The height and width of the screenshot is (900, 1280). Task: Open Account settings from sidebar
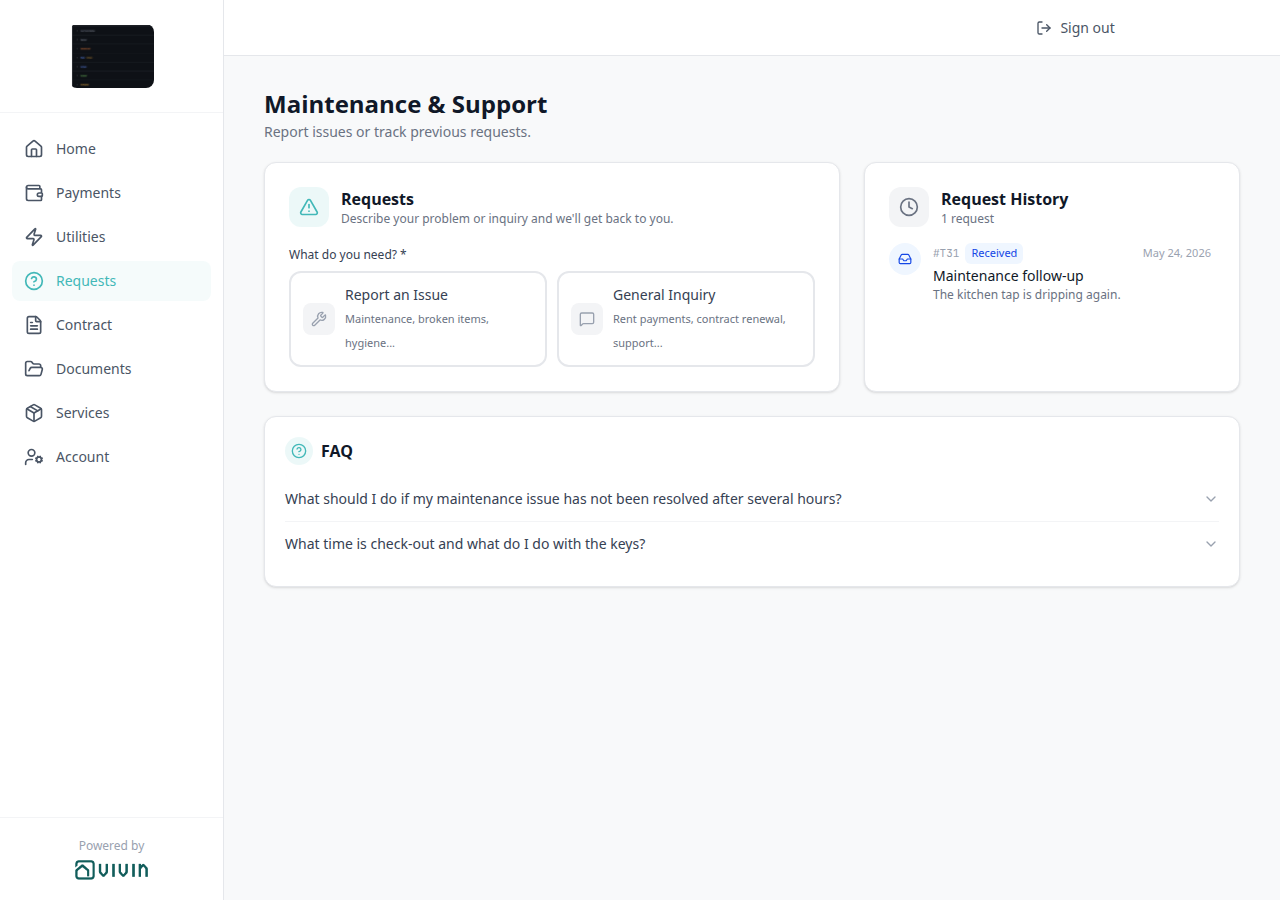click(111, 457)
